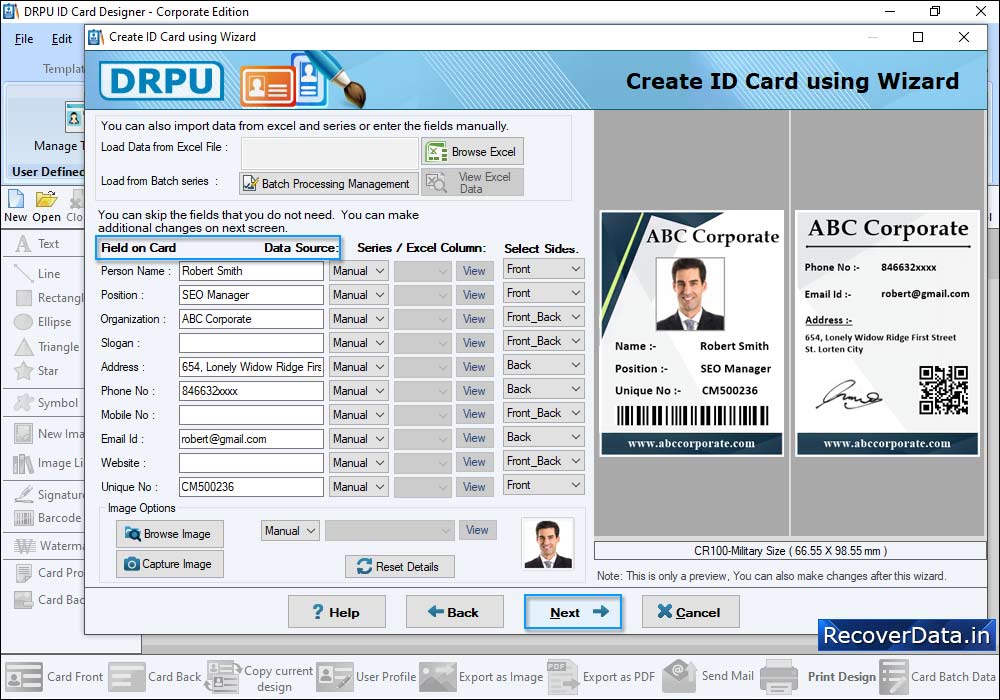This screenshot has height=700, width=1000.
Task: Click Next to continue wizard
Action: coord(573,613)
